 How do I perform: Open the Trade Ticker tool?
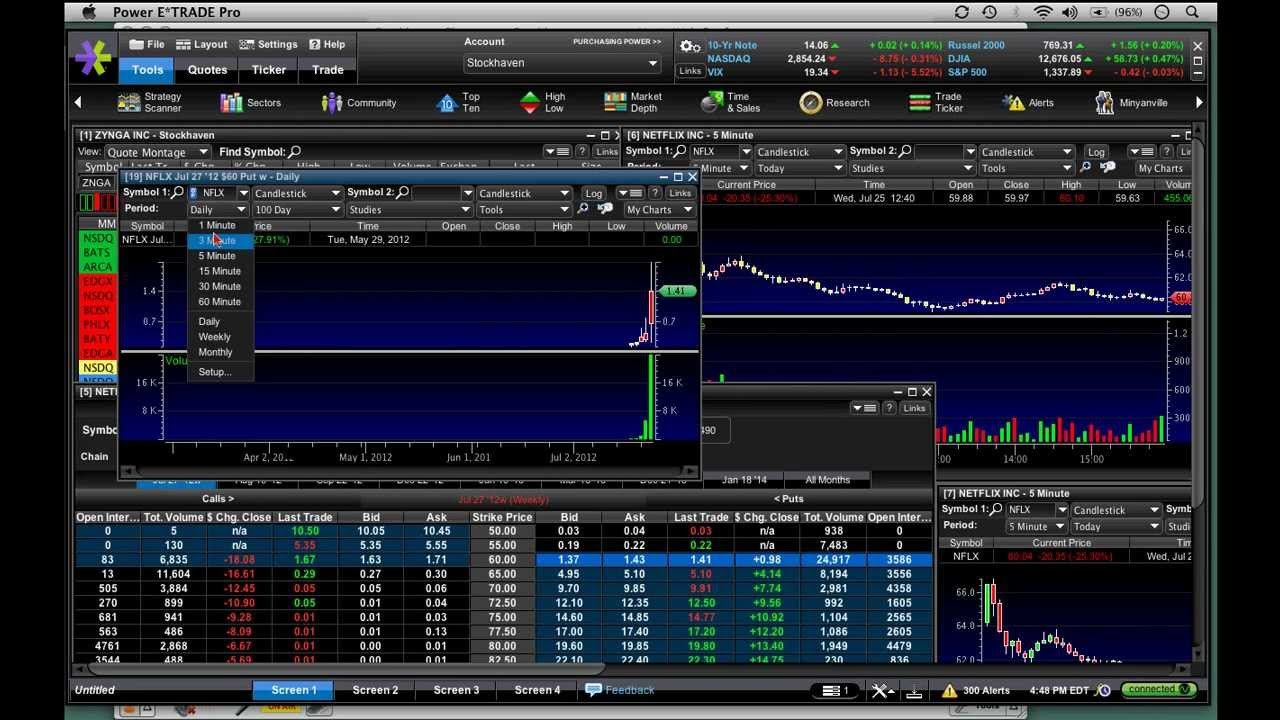[x=936, y=102]
